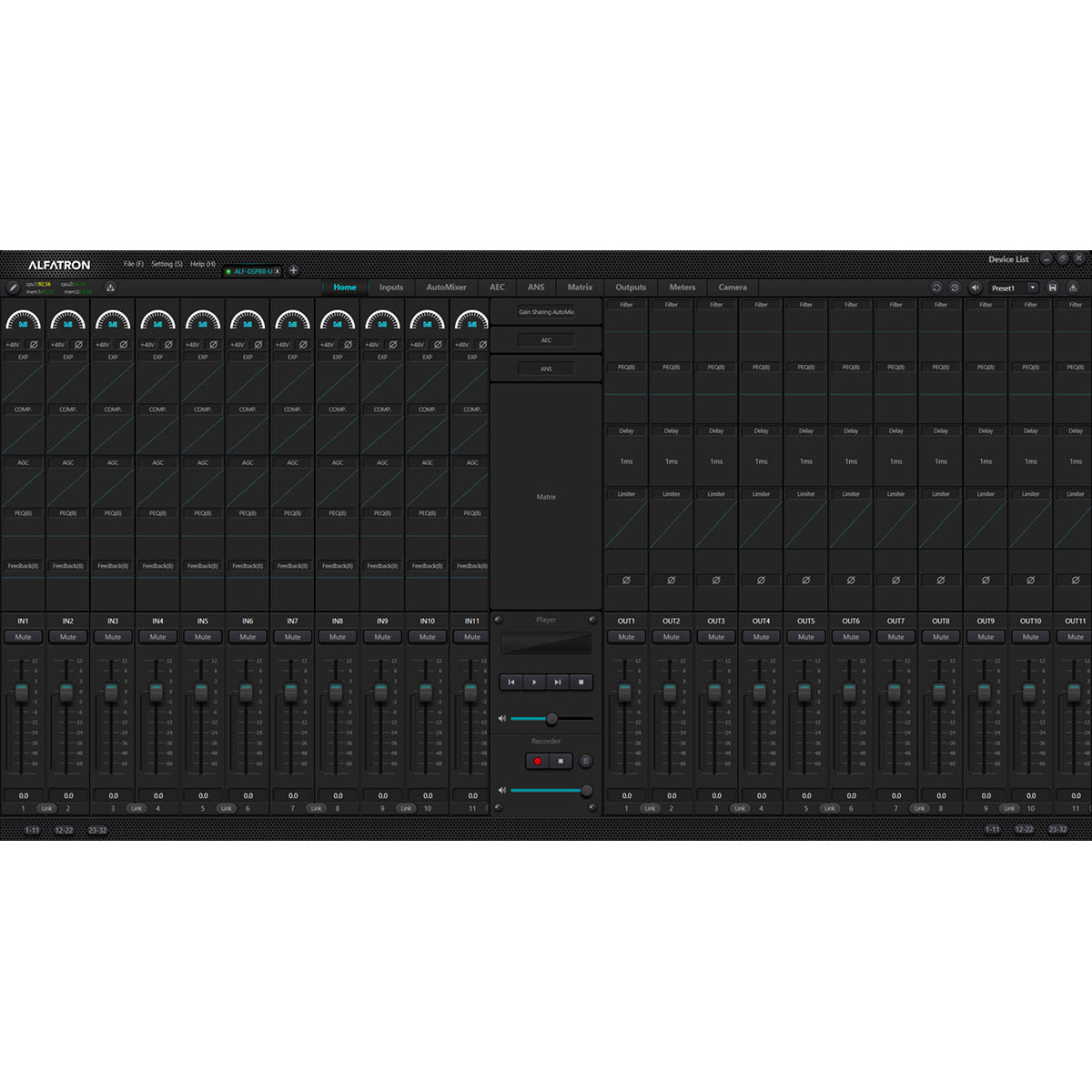Click the reset/undo circular arrow icon on toolbar

[x=936, y=288]
